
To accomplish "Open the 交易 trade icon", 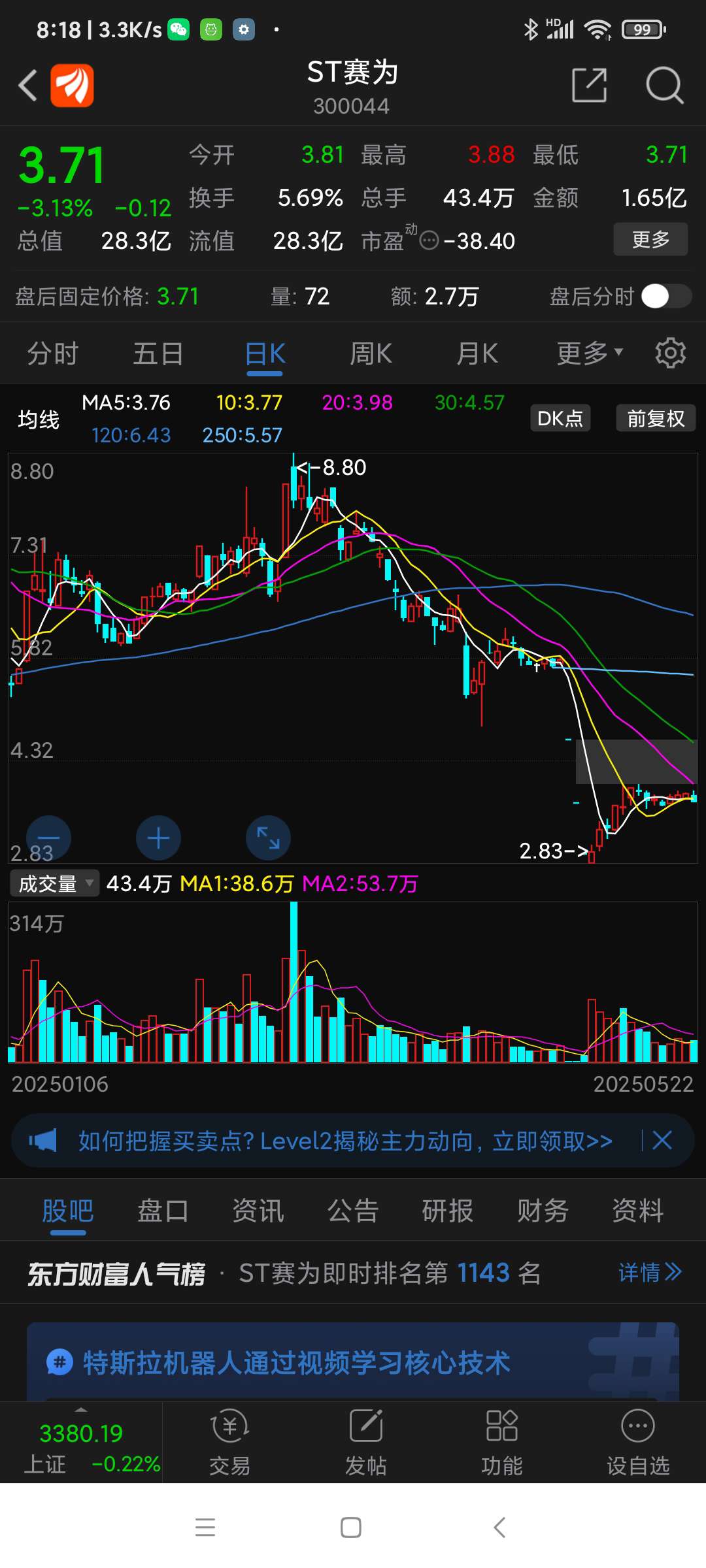I will [229, 1443].
